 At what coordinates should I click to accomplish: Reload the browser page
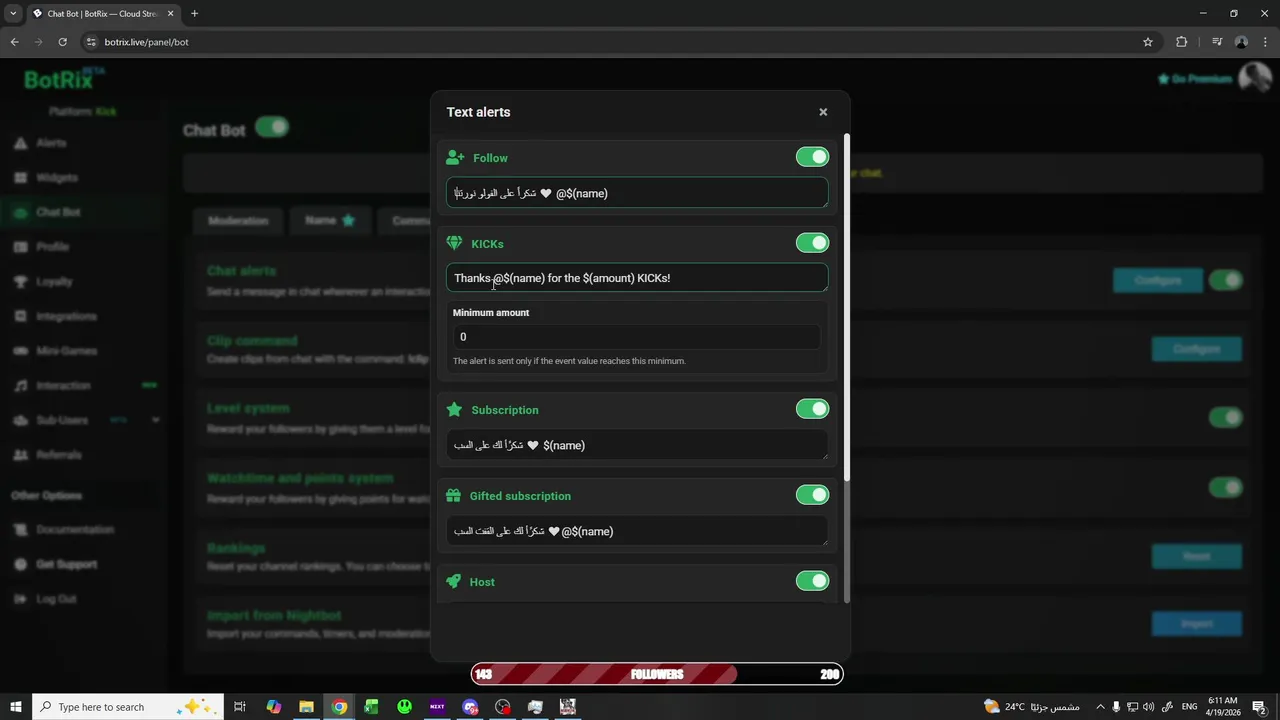[x=62, y=42]
